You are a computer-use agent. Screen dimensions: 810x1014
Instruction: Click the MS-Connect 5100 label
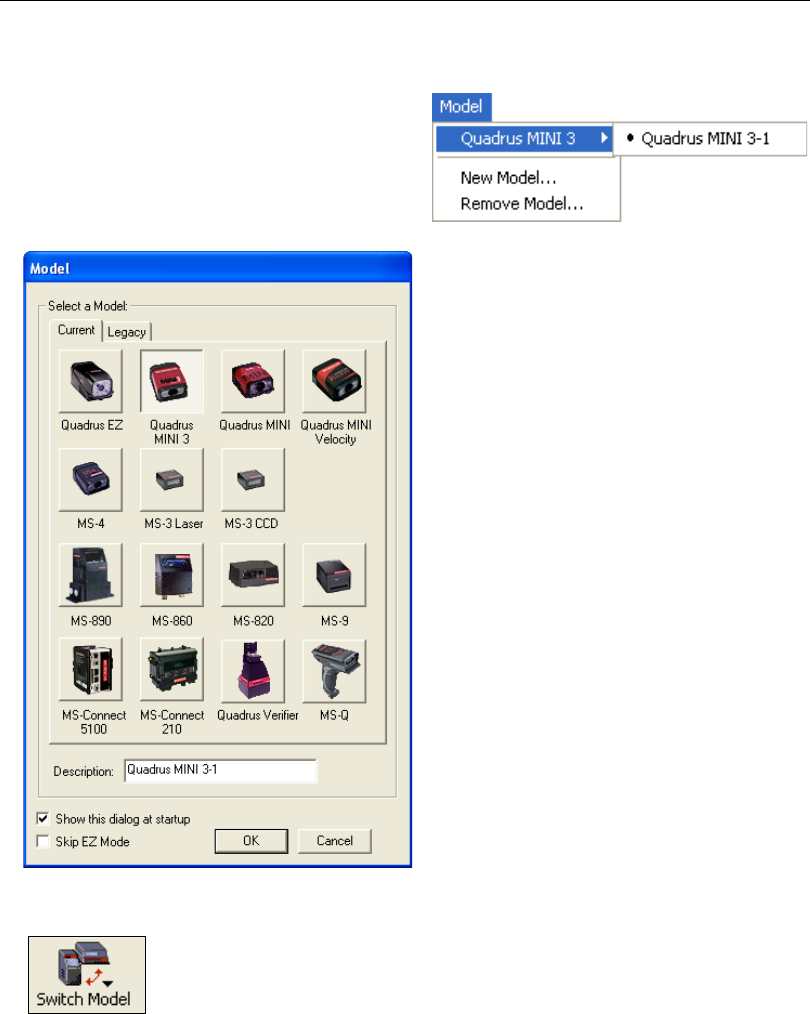[94, 722]
